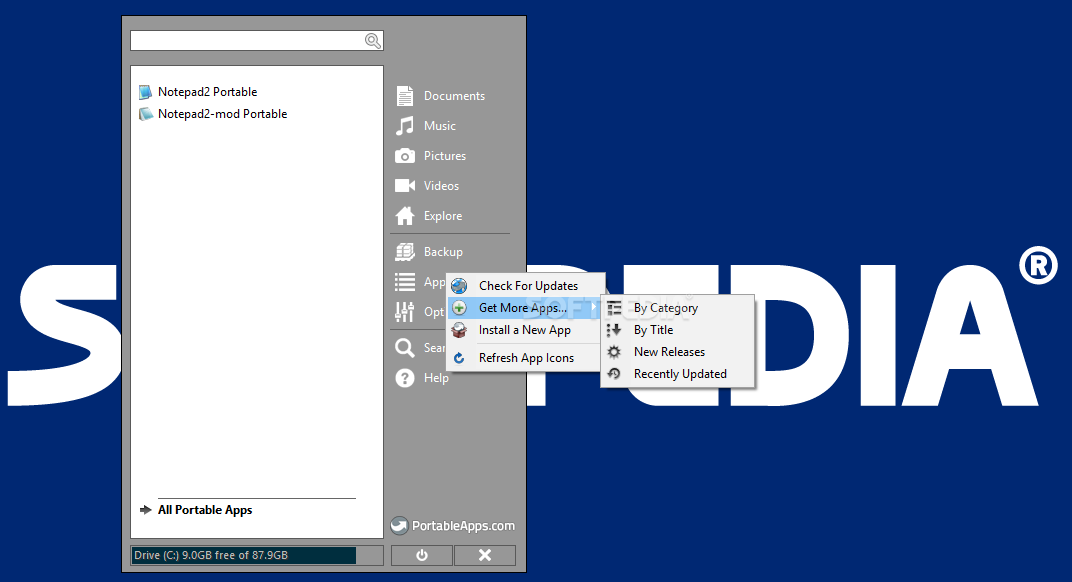The height and width of the screenshot is (582, 1072).
Task: Click the Recently Updated history icon
Action: click(x=614, y=373)
